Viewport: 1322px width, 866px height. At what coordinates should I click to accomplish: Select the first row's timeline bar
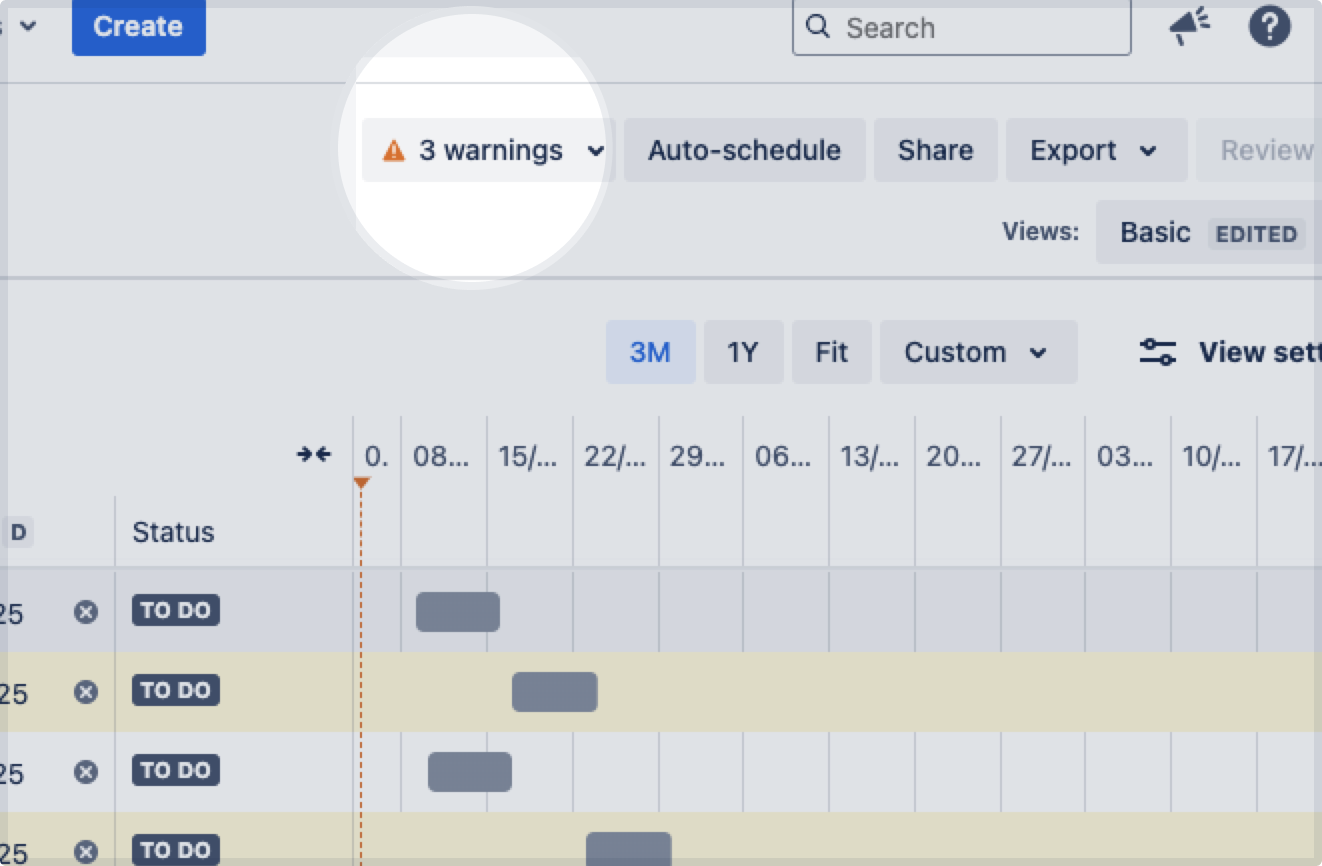click(x=457, y=612)
